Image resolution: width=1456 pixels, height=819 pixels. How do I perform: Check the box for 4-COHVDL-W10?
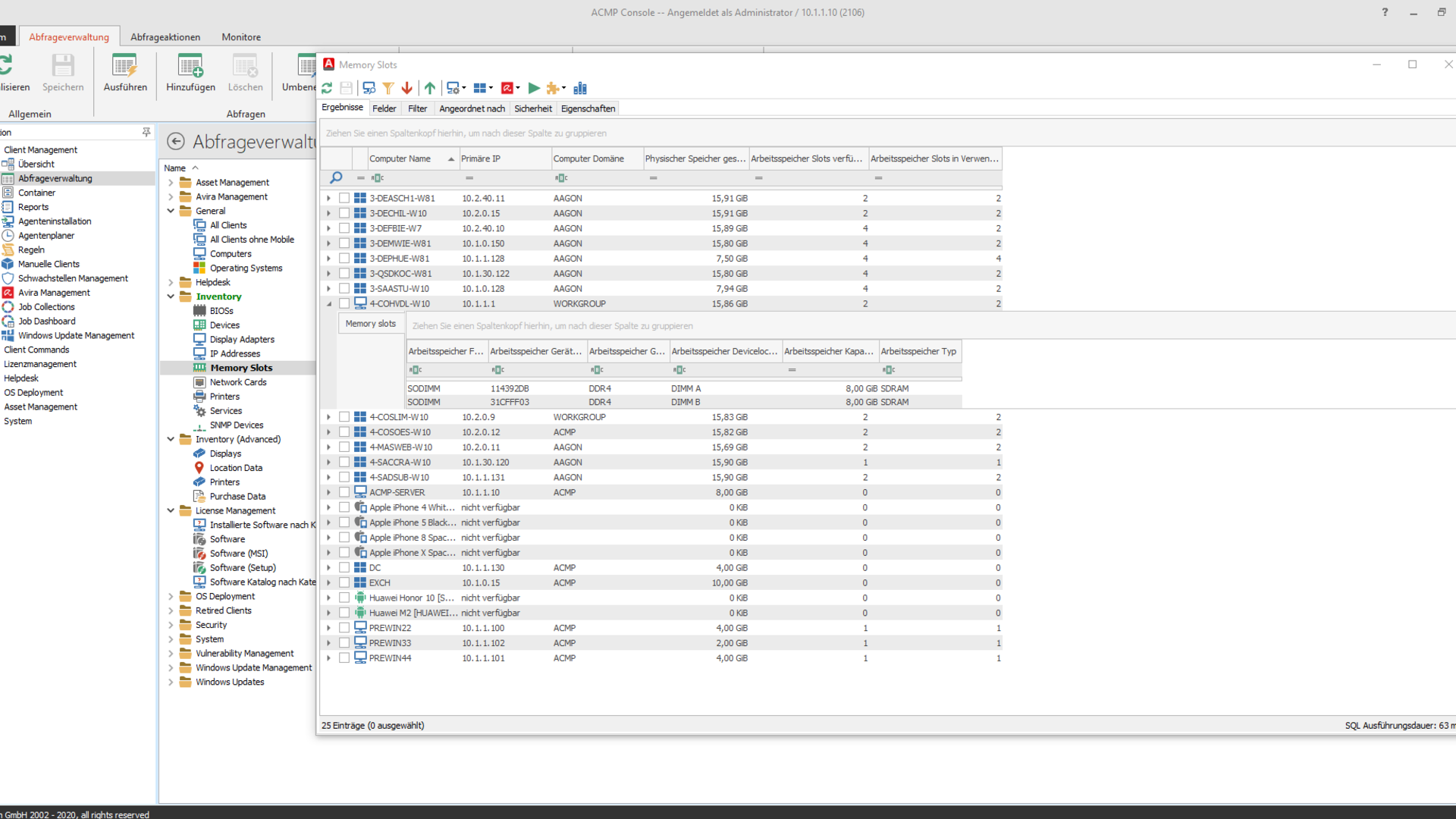[344, 303]
